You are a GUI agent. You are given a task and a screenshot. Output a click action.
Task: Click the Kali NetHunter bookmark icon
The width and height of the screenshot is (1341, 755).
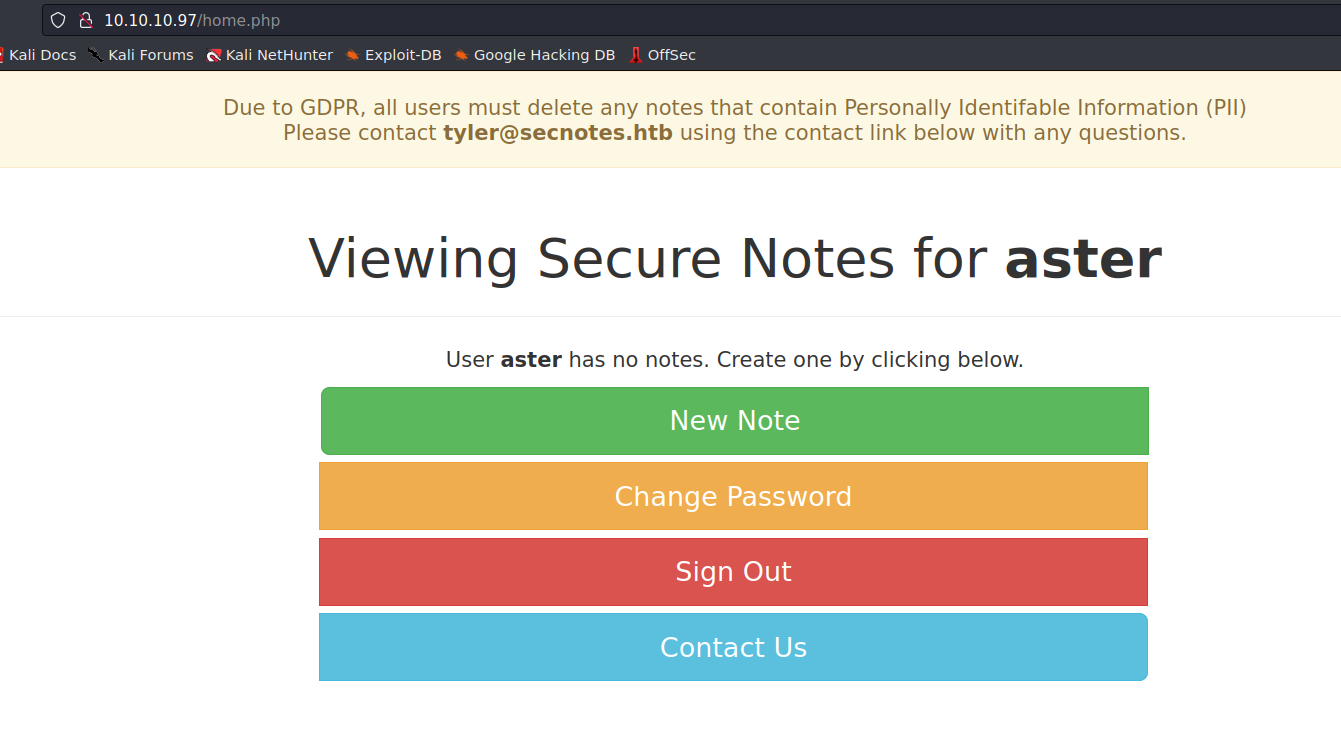(x=214, y=55)
